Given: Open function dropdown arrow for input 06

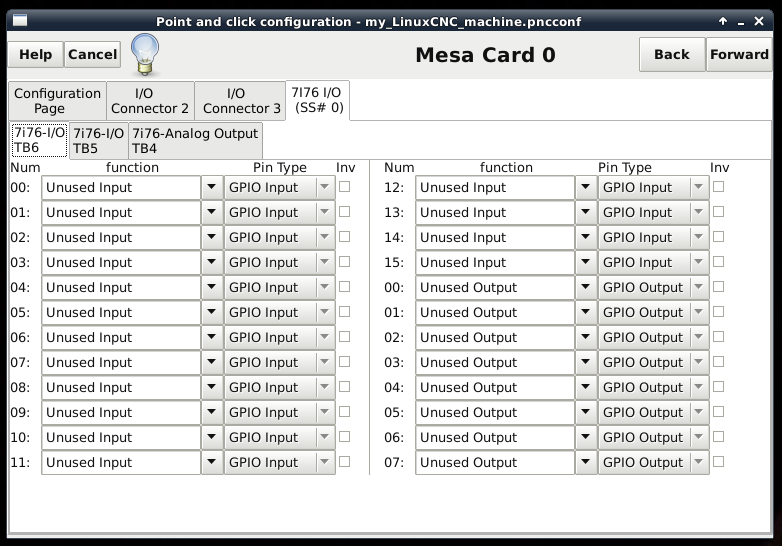Looking at the screenshot, I should (212, 338).
